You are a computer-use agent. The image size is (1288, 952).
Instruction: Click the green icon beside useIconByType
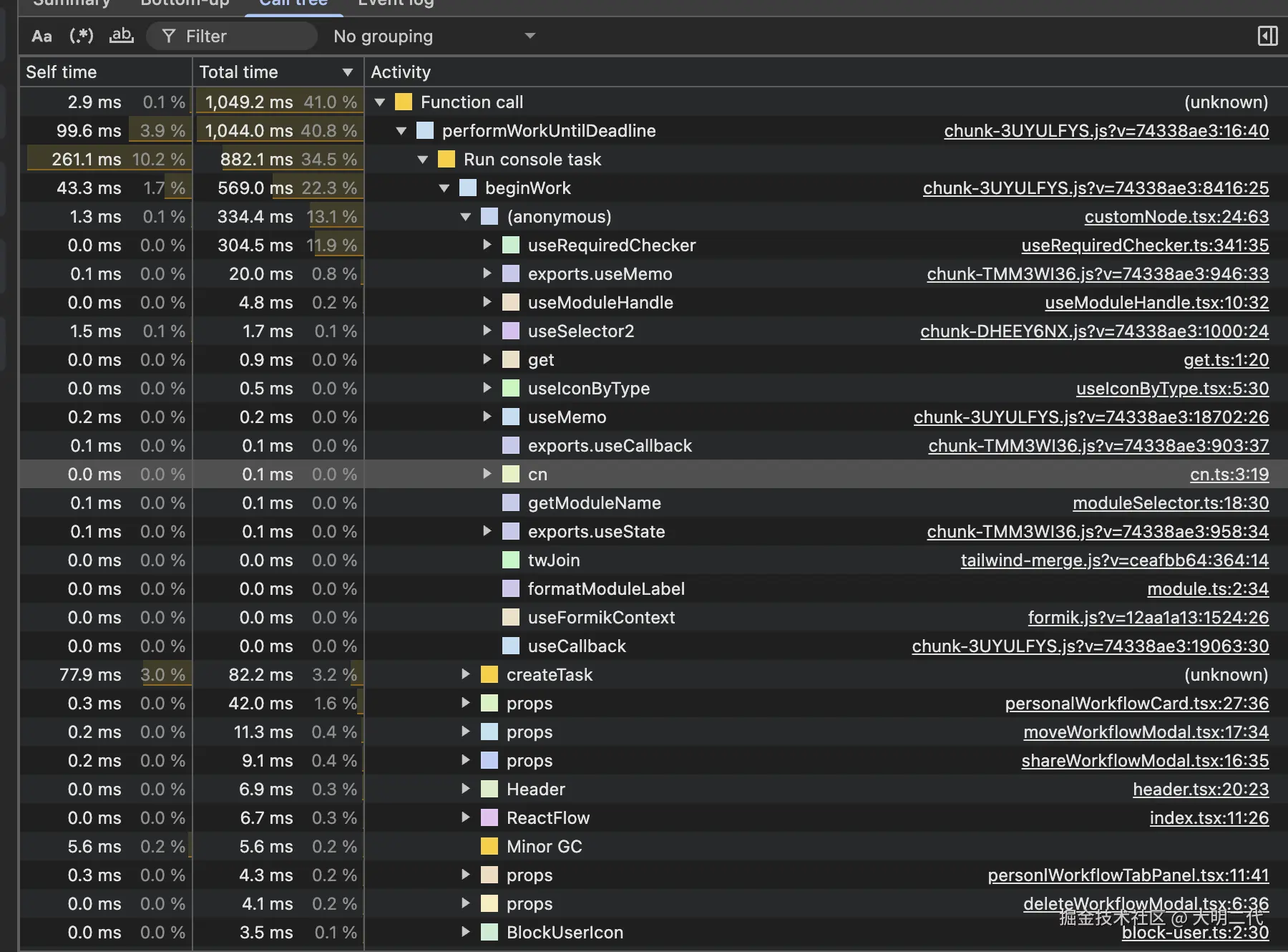pyautogui.click(x=510, y=388)
